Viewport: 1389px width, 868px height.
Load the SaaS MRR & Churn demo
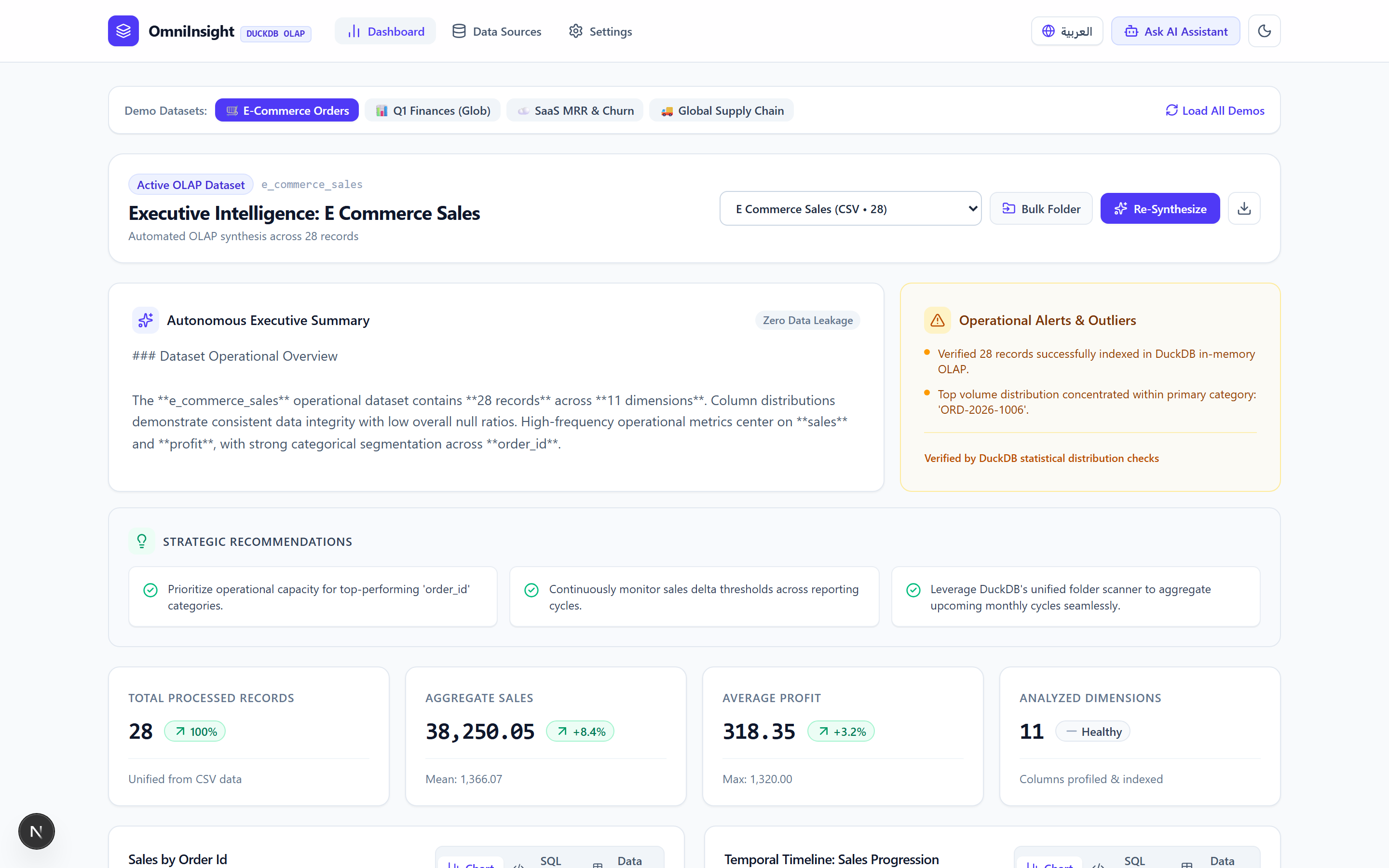pyautogui.click(x=575, y=110)
